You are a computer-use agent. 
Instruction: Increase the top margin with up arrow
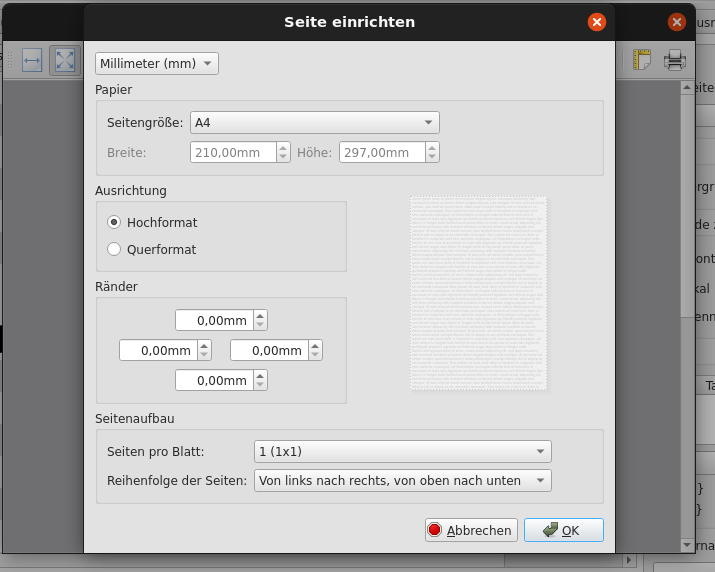pos(260,315)
